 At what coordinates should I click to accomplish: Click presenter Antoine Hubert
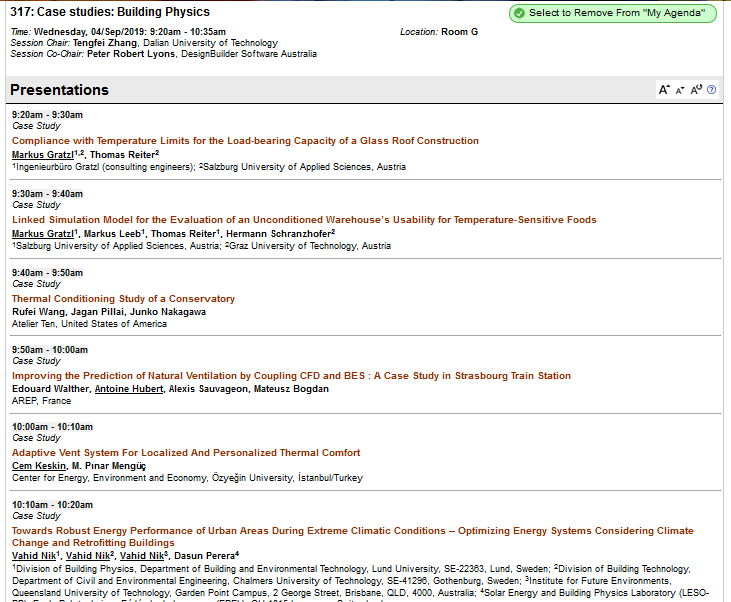pyautogui.click(x=129, y=389)
